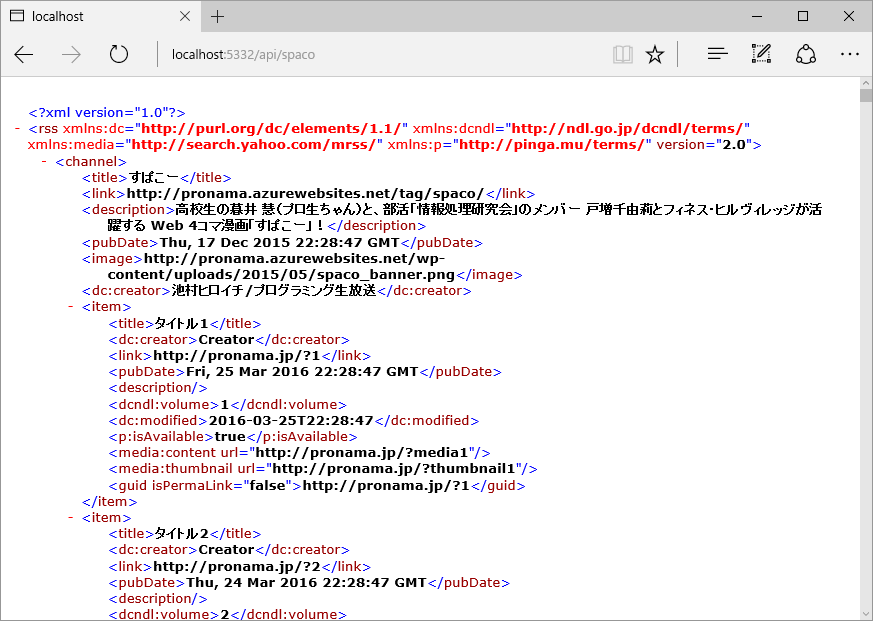The height and width of the screenshot is (621, 873).
Task: Add page to favorites star icon
Action: [x=655, y=54]
